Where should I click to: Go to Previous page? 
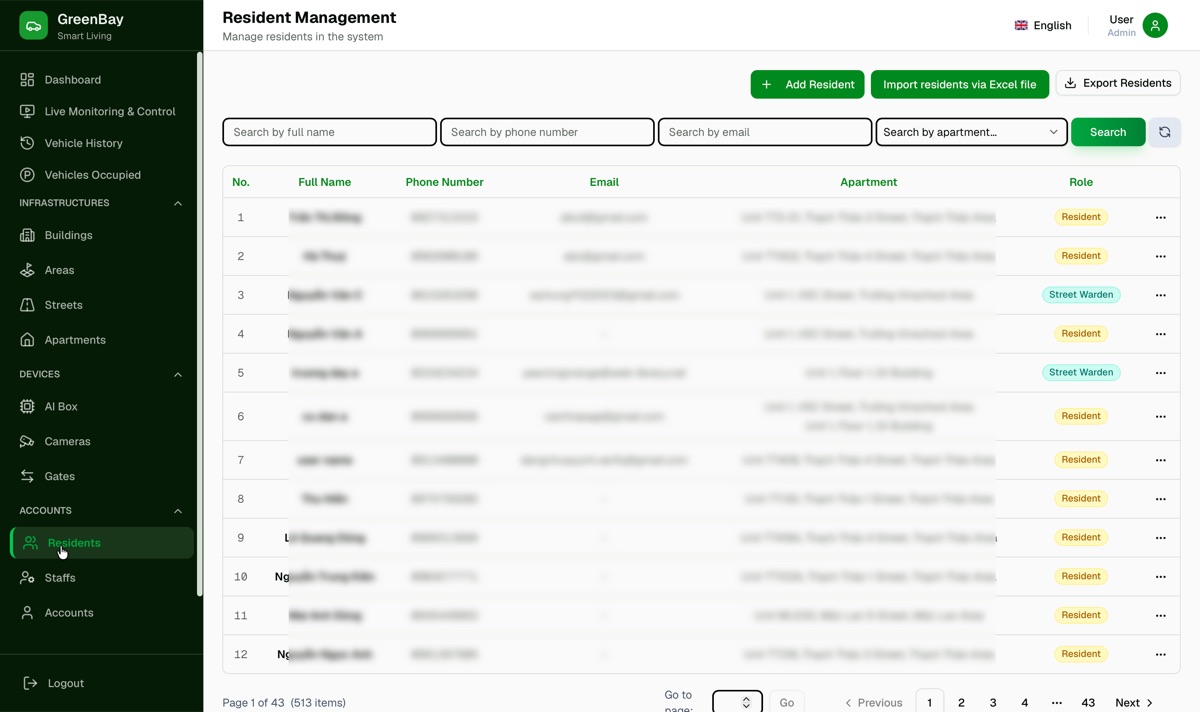coord(873,703)
